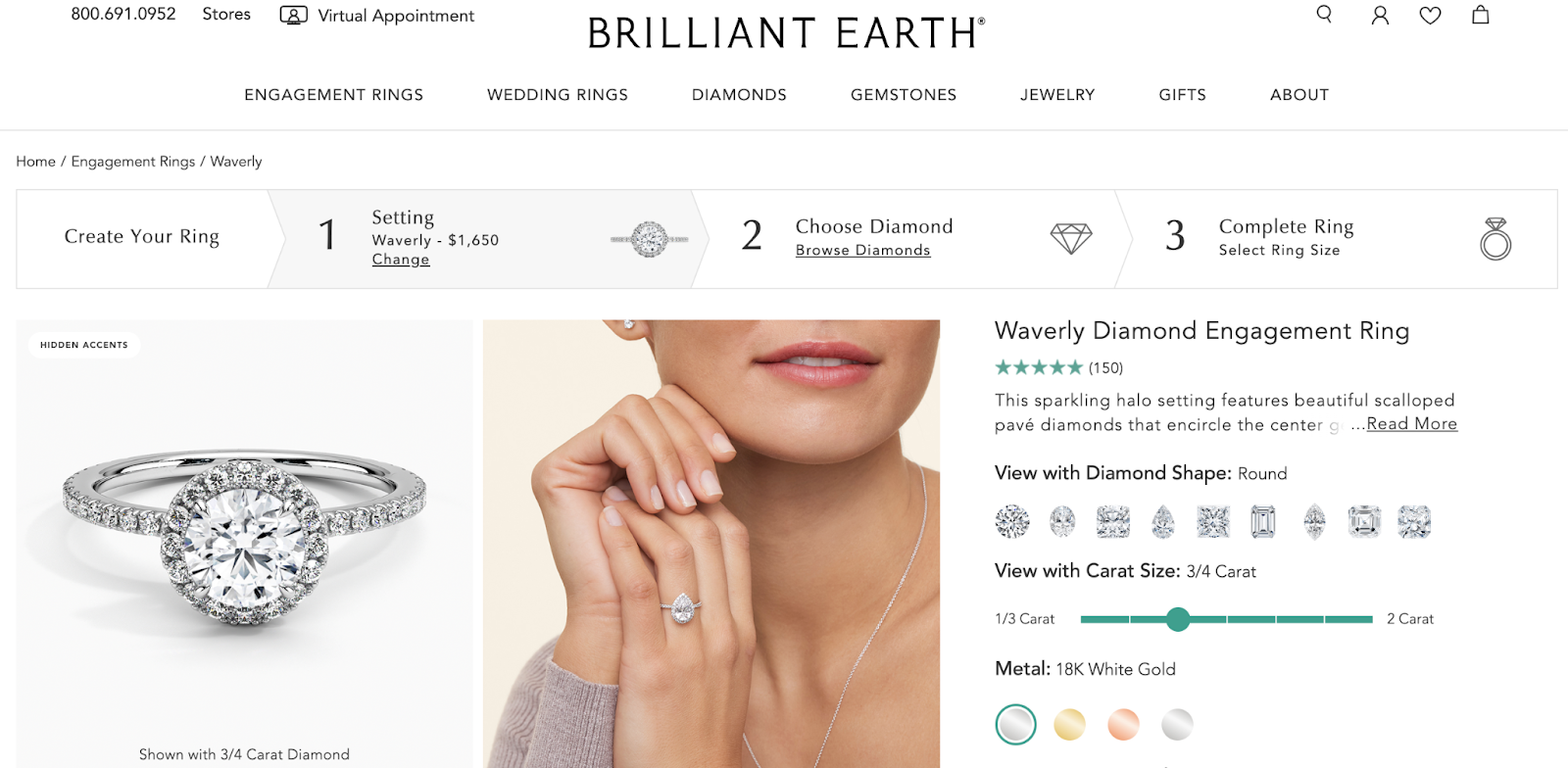Click Change under Setting step
1568x768 pixels.
pyautogui.click(x=401, y=260)
